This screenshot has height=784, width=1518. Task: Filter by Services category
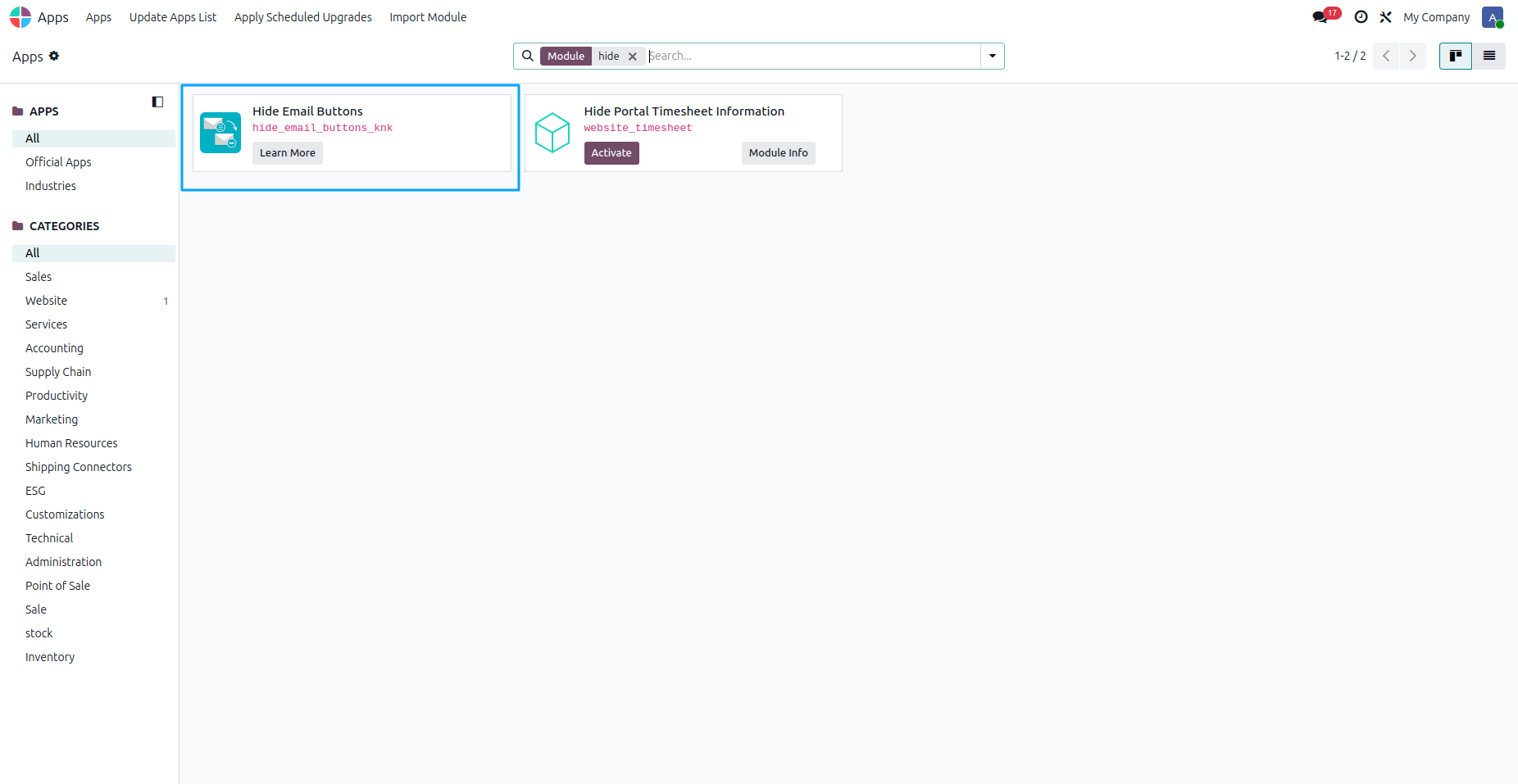tap(94, 324)
